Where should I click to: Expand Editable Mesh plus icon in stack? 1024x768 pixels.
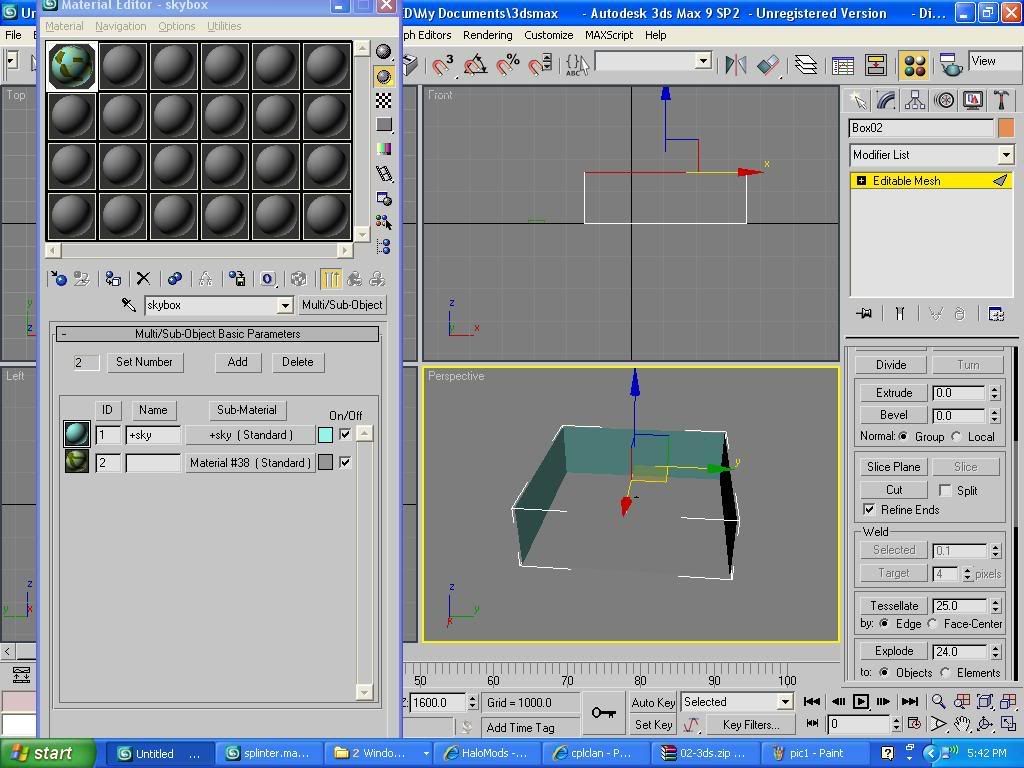(861, 181)
